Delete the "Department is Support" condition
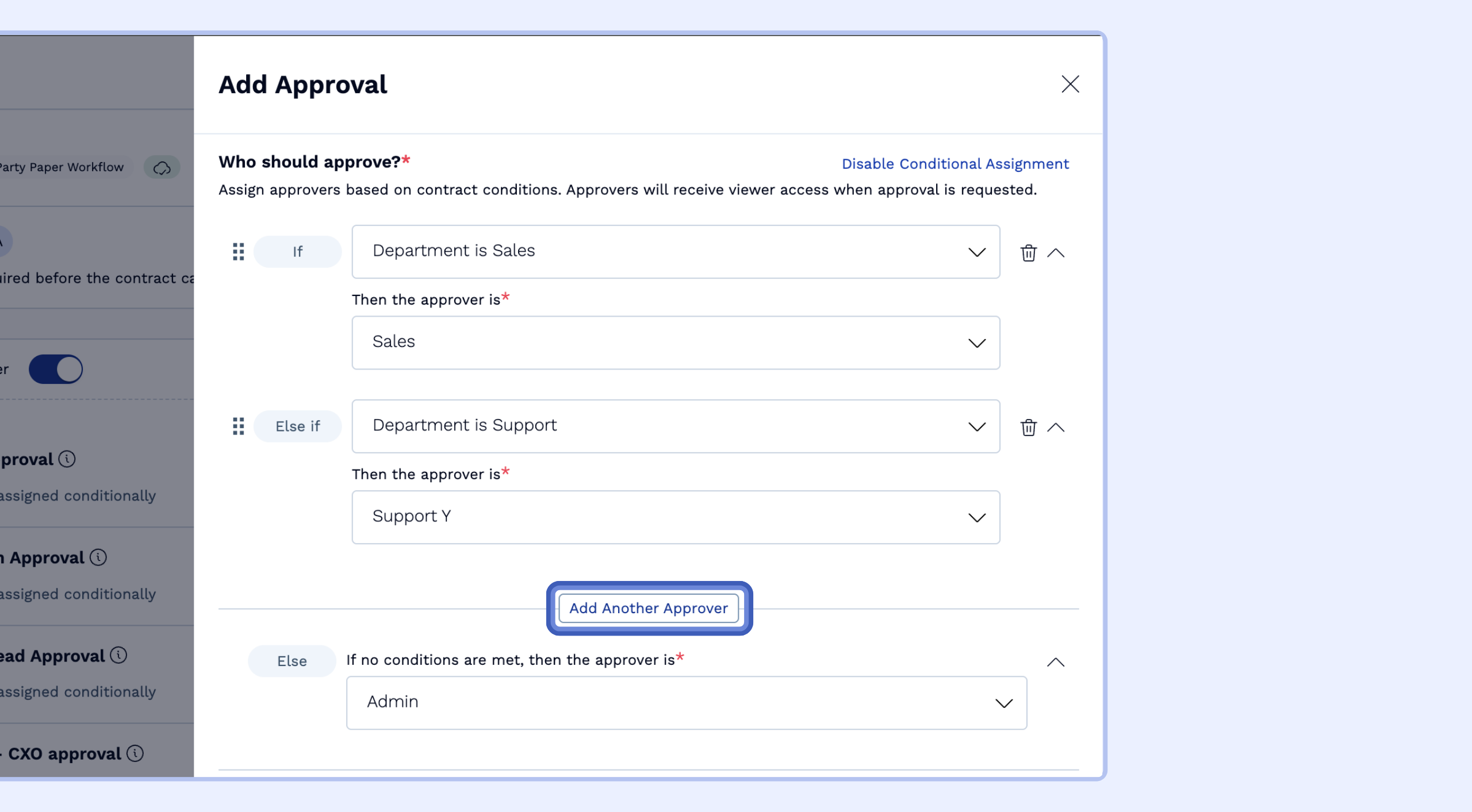The image size is (1472, 812). coord(1029,428)
